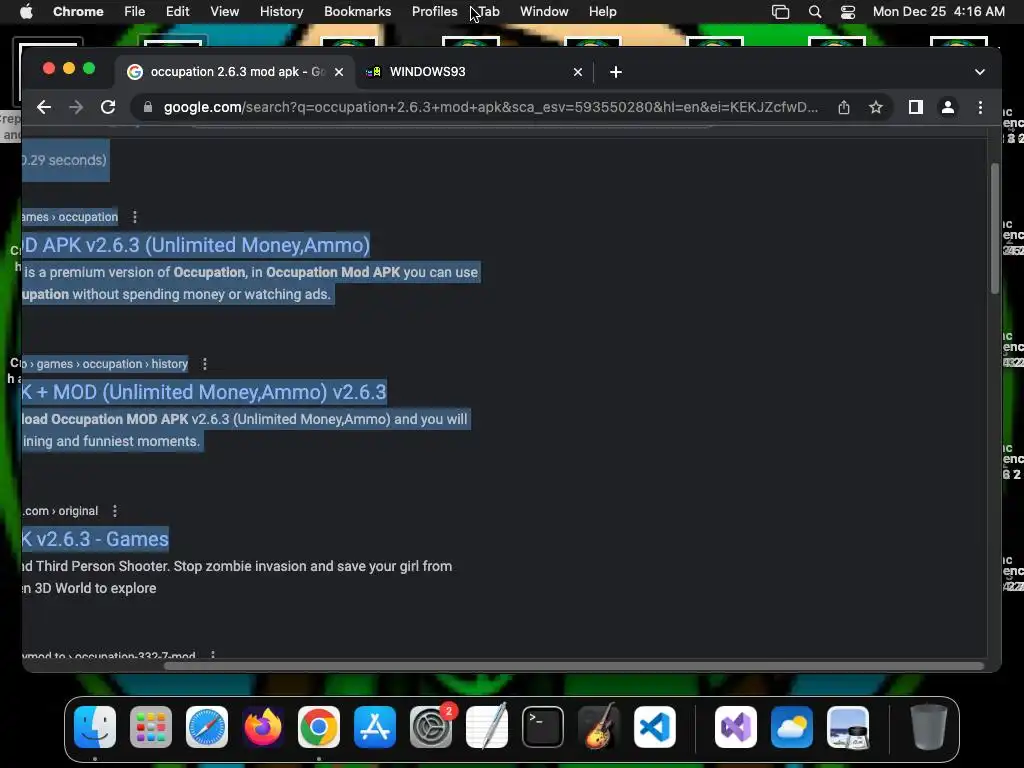Image resolution: width=1024 pixels, height=768 pixels.
Task: Launch GarageBand from the Dock
Action: click(599, 727)
